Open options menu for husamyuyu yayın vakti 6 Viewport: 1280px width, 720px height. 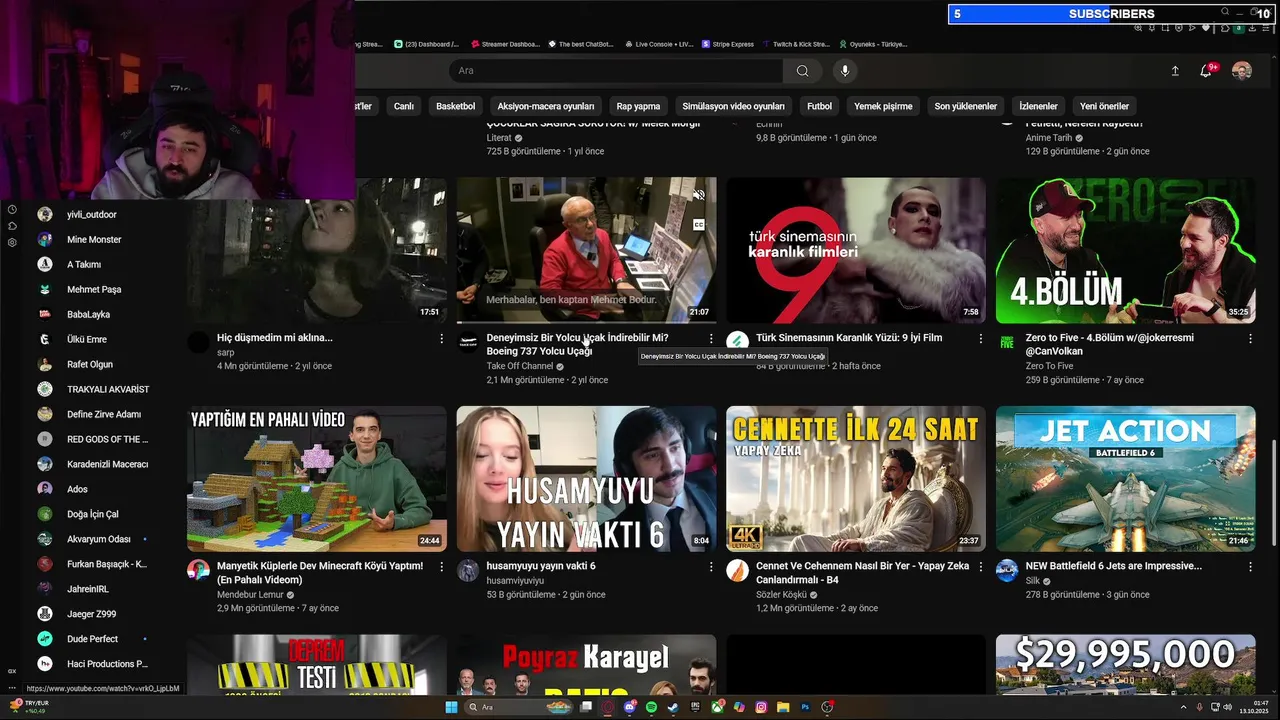coord(711,567)
